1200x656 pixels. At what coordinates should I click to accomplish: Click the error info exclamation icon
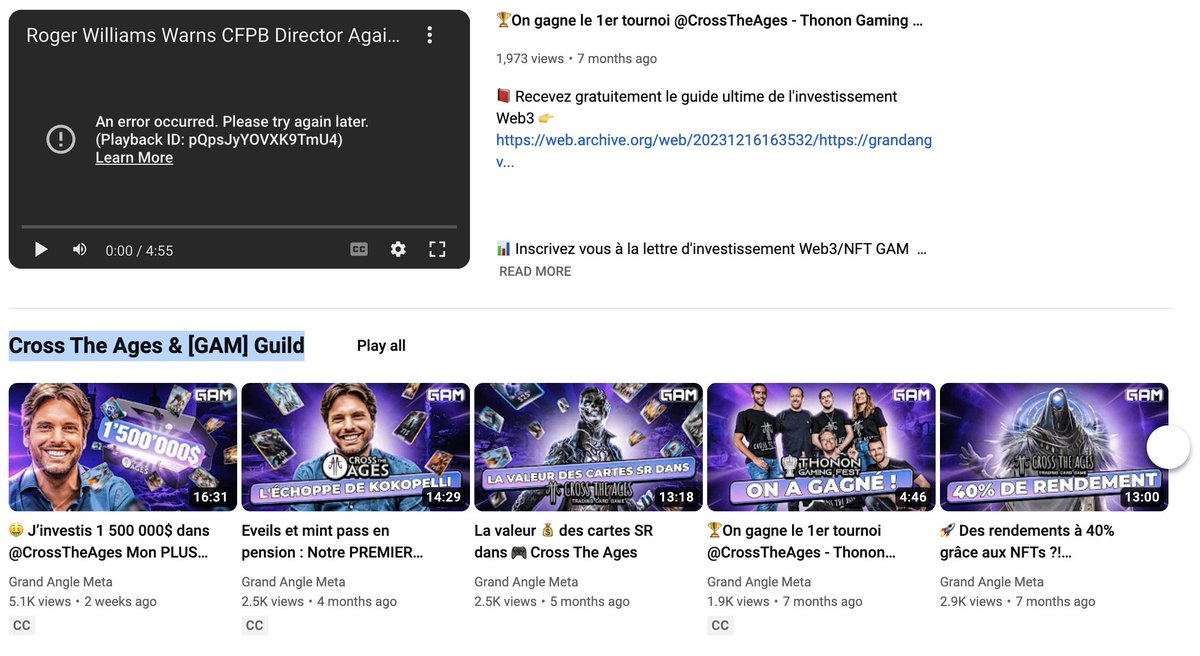pos(61,139)
